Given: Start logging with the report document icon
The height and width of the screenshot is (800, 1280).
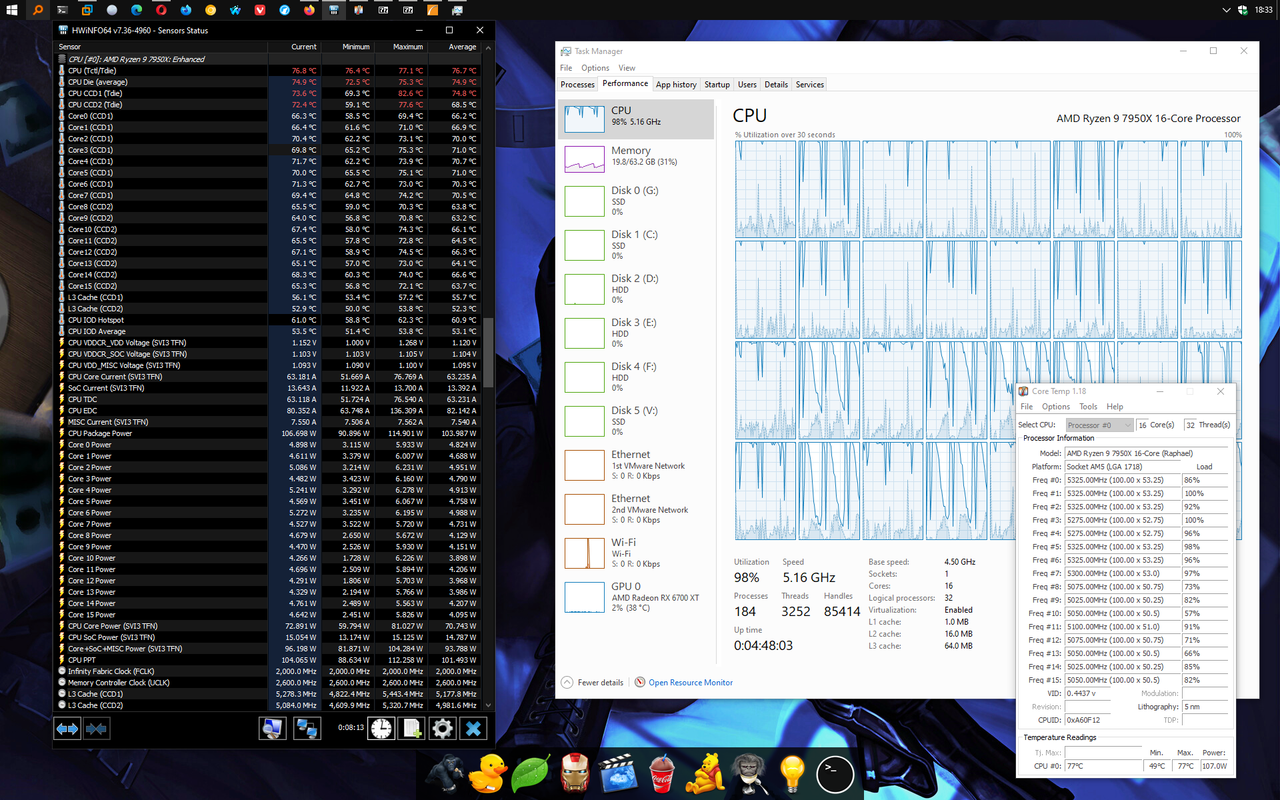Looking at the screenshot, I should coord(411,728).
